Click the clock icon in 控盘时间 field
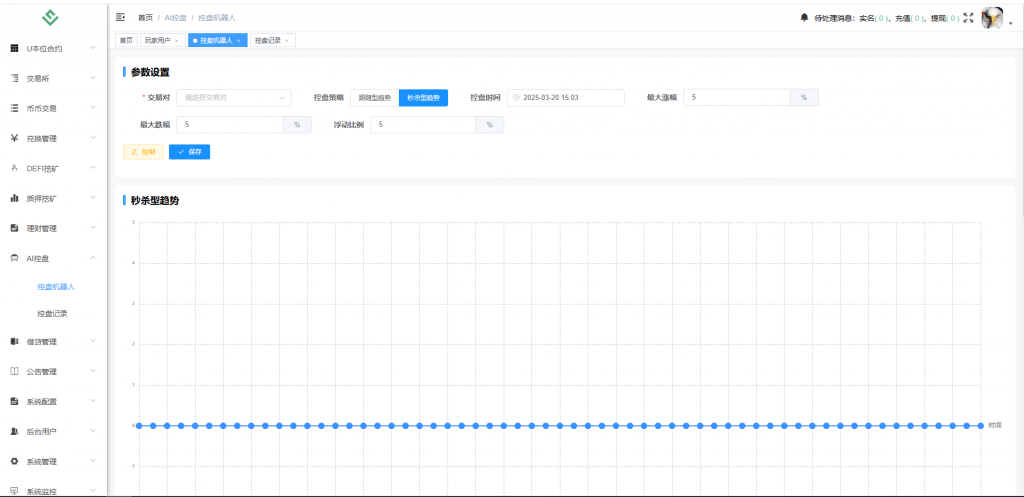 click(x=517, y=98)
